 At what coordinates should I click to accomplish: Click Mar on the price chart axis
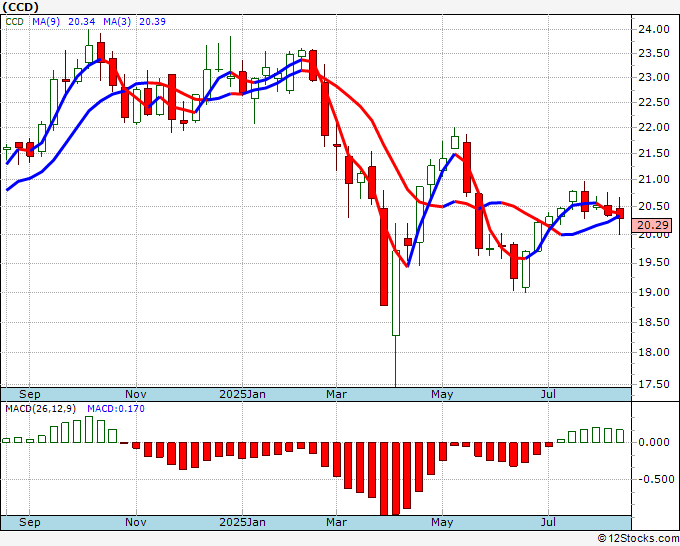[x=337, y=394]
